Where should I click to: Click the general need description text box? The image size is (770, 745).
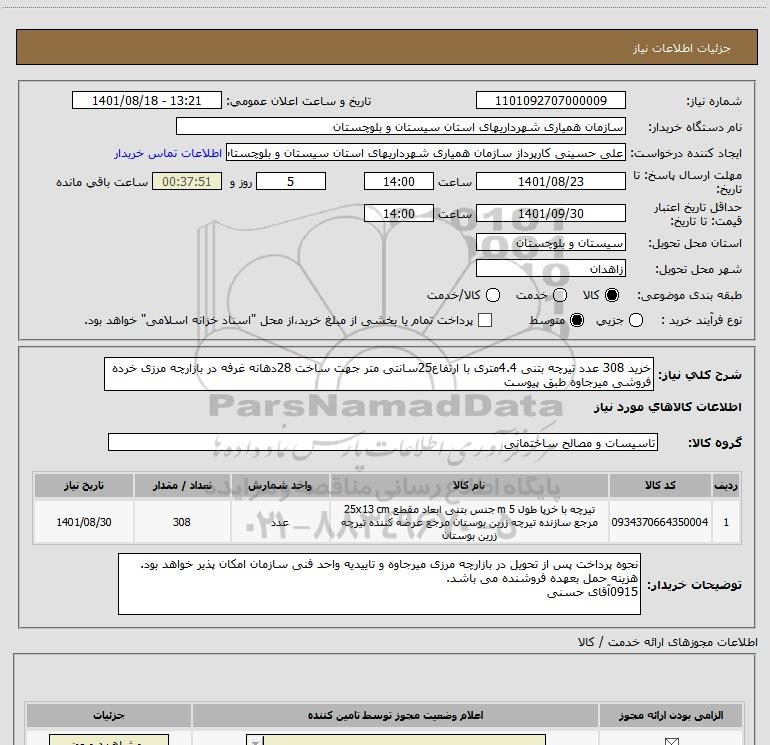(x=379, y=374)
